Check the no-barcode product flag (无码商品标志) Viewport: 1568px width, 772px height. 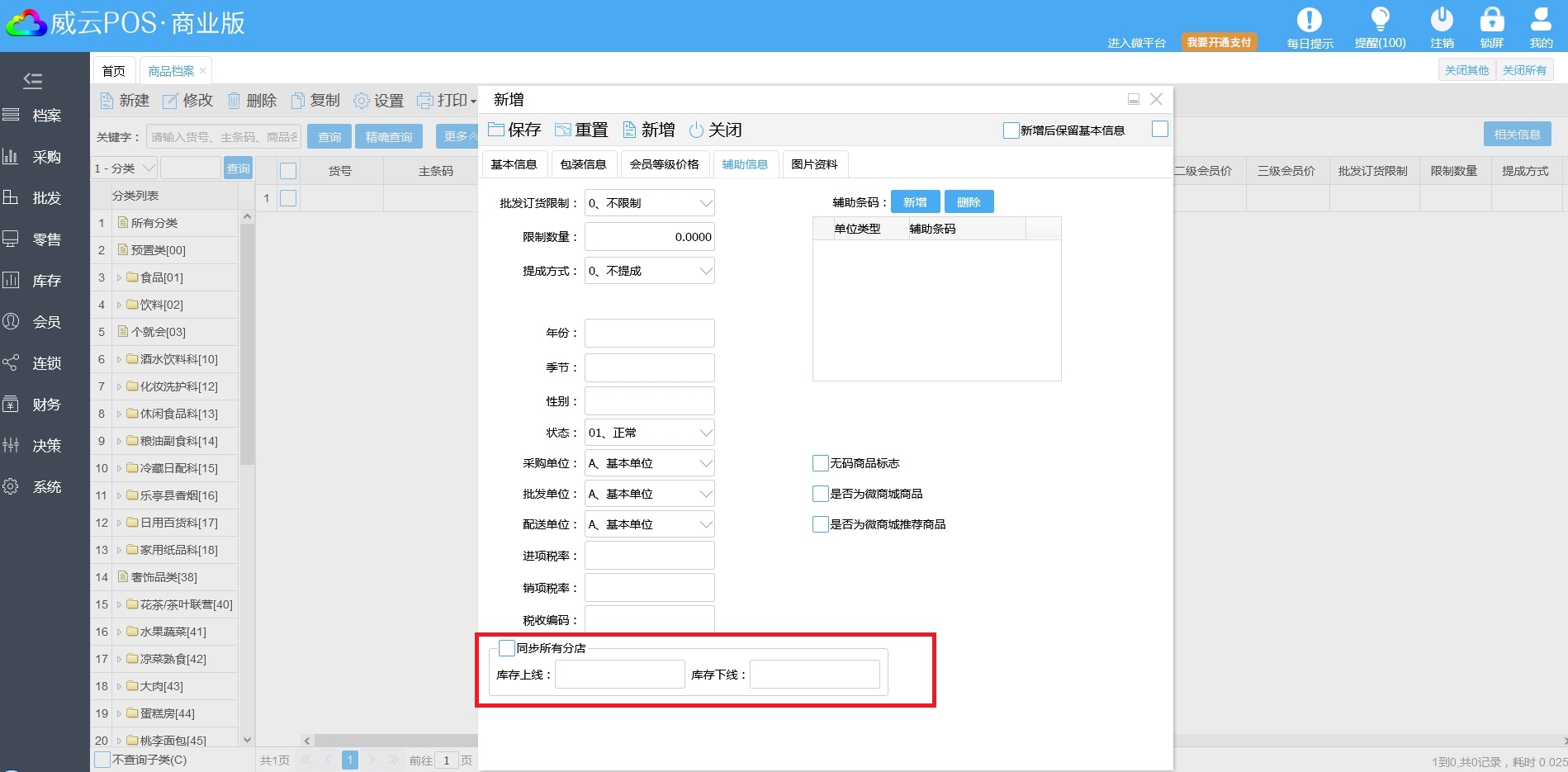point(821,463)
